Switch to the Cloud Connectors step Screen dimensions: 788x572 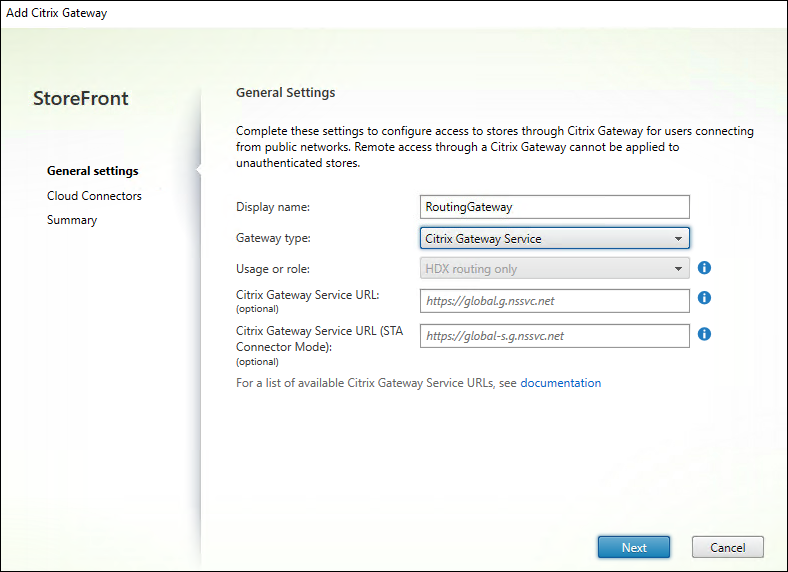click(94, 196)
